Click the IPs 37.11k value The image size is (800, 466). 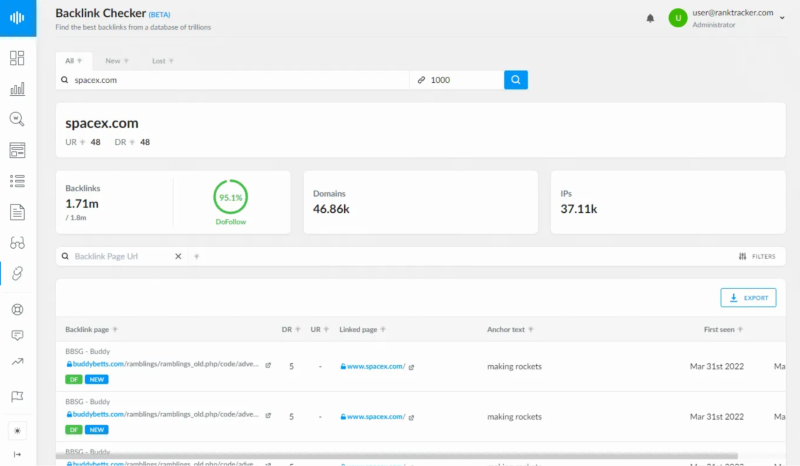pyautogui.click(x=579, y=209)
